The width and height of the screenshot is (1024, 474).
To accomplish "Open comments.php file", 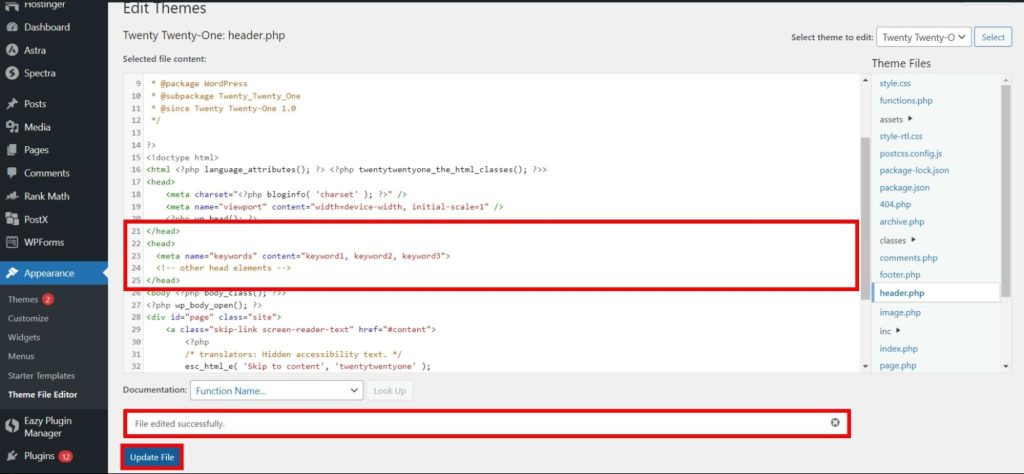I will point(908,258).
